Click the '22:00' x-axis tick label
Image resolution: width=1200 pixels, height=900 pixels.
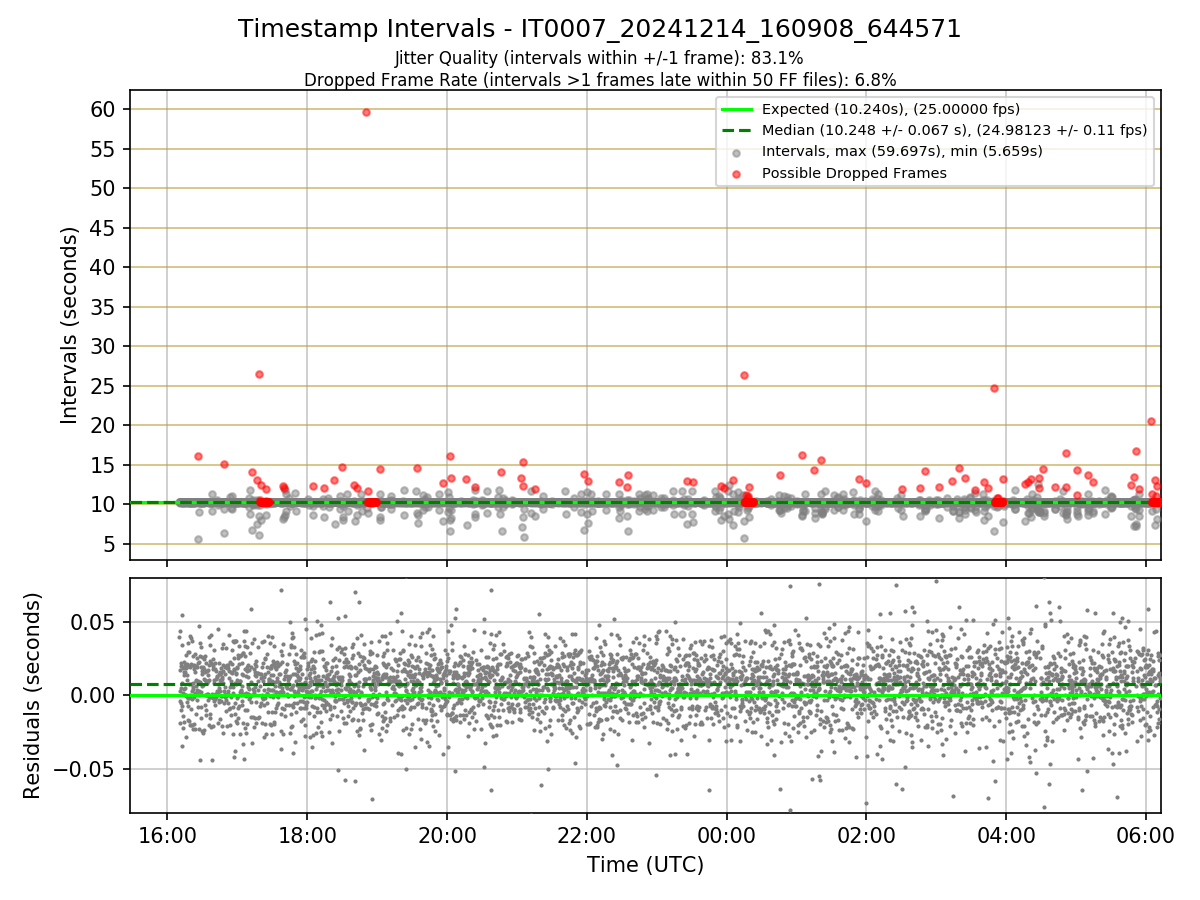click(x=587, y=835)
